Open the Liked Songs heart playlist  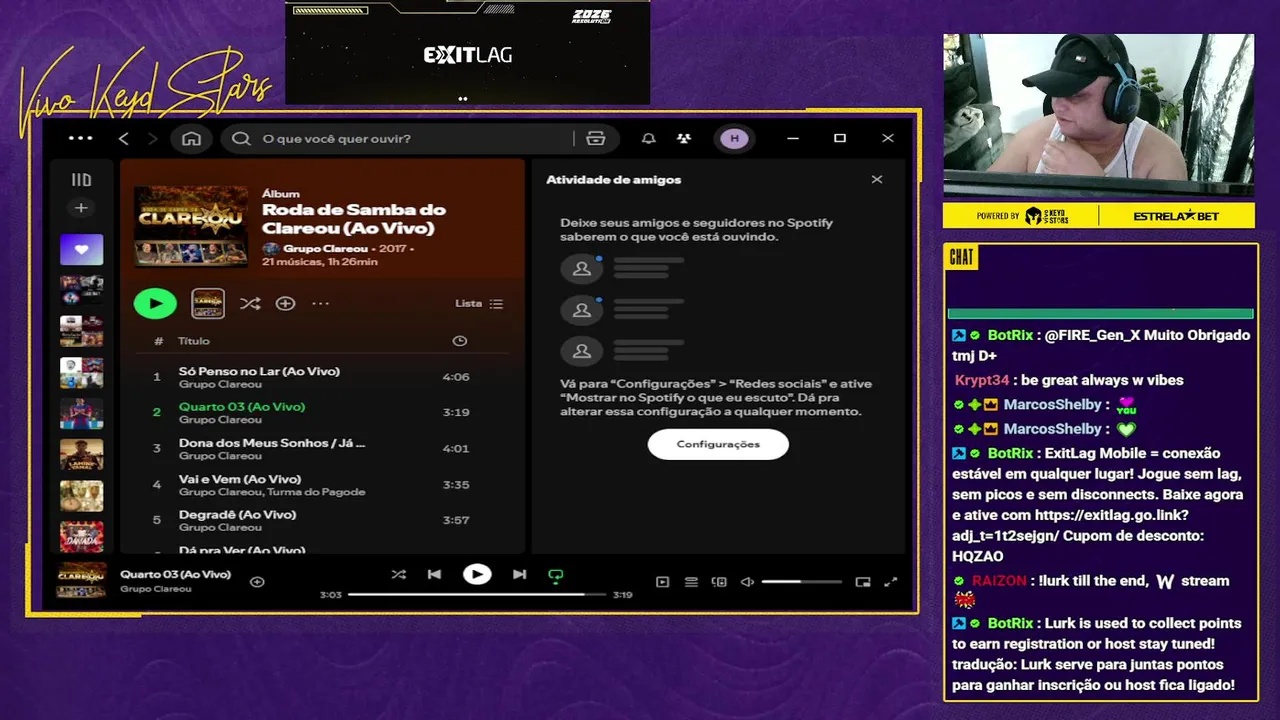coord(81,249)
